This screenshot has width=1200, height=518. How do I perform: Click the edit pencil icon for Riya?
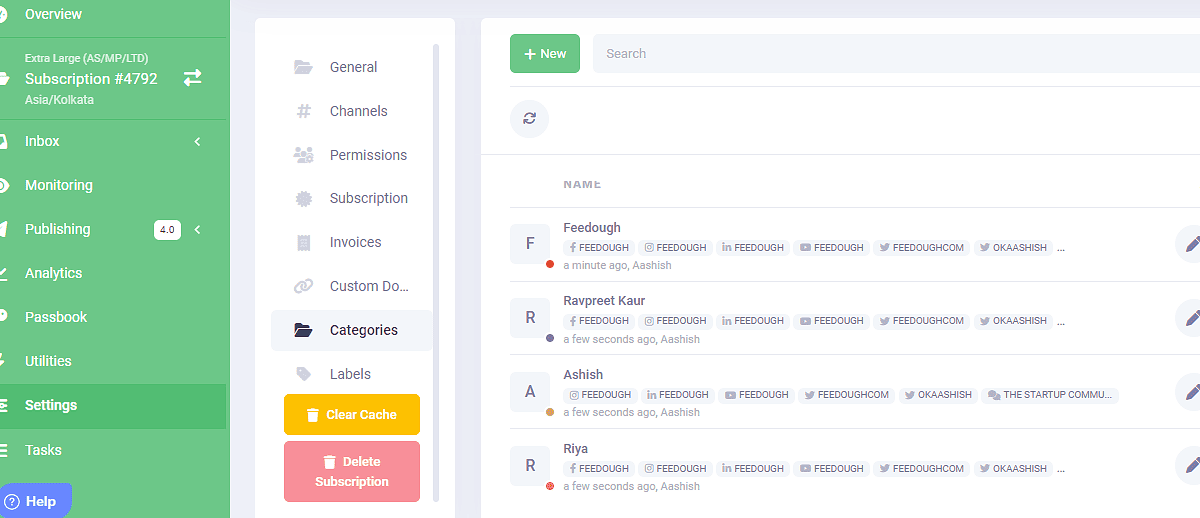1190,466
